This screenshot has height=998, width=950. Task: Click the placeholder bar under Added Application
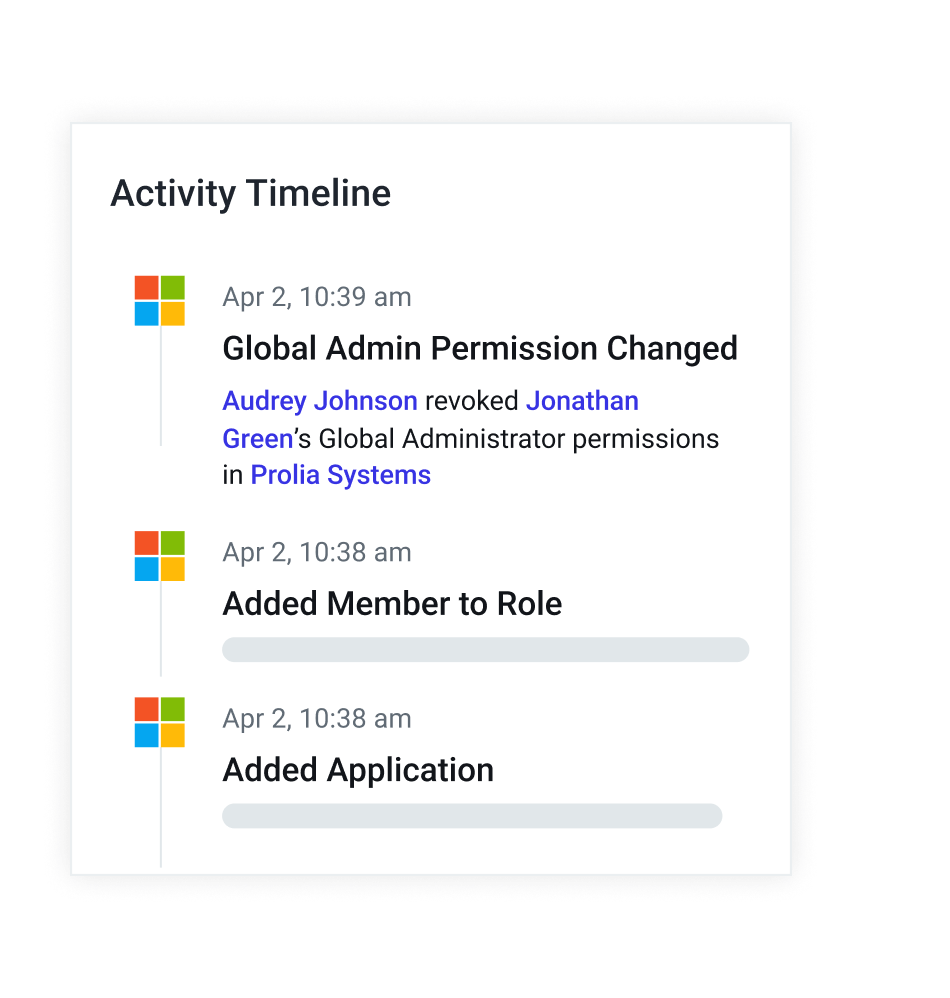(472, 815)
